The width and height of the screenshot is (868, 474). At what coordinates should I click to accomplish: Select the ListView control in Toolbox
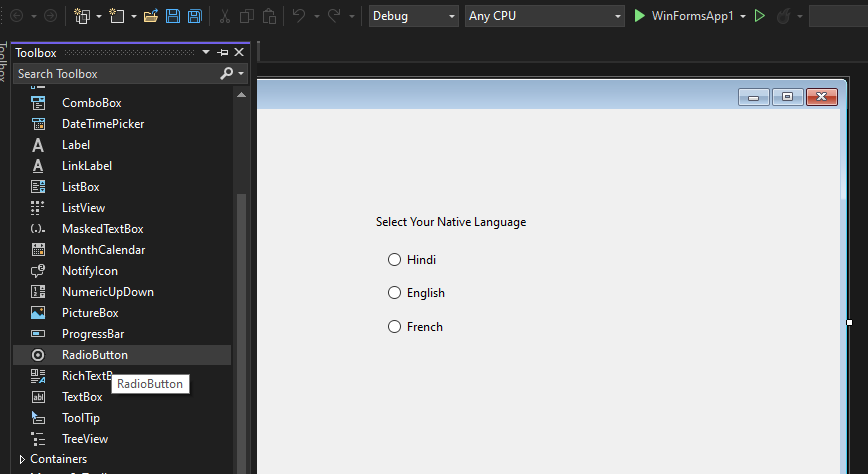pos(83,208)
